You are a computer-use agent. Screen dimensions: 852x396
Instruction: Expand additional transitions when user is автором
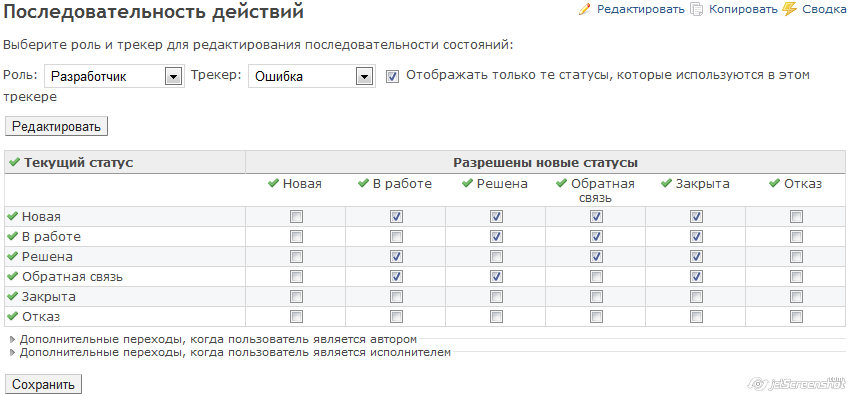218,340
